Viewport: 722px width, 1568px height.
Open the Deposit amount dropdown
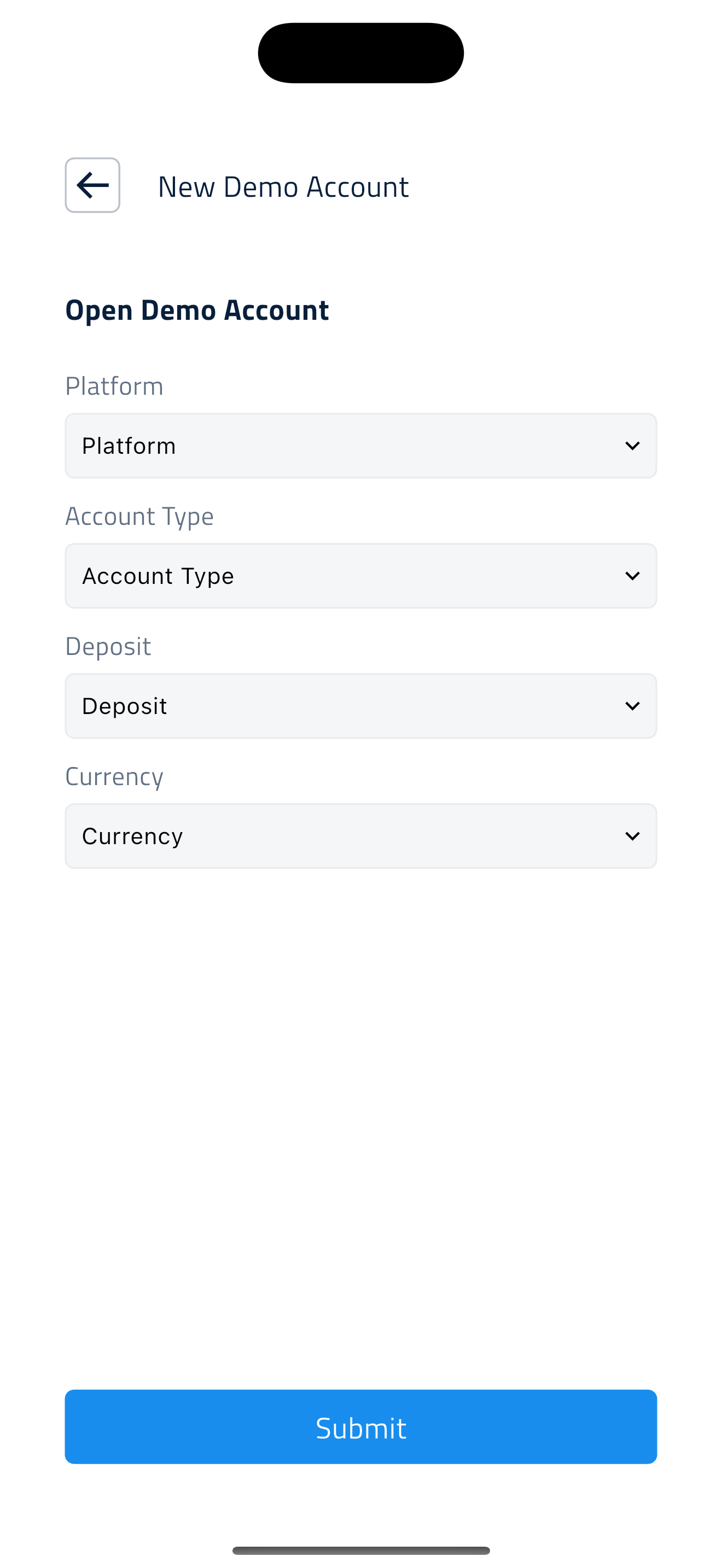click(361, 706)
